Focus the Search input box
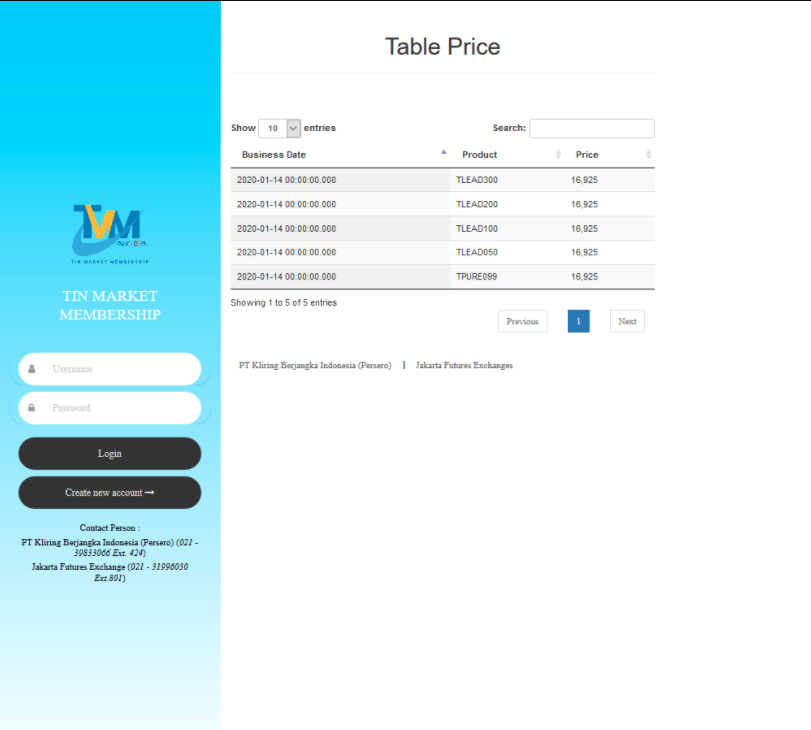Image resolution: width=811 pixels, height=730 pixels. point(592,128)
